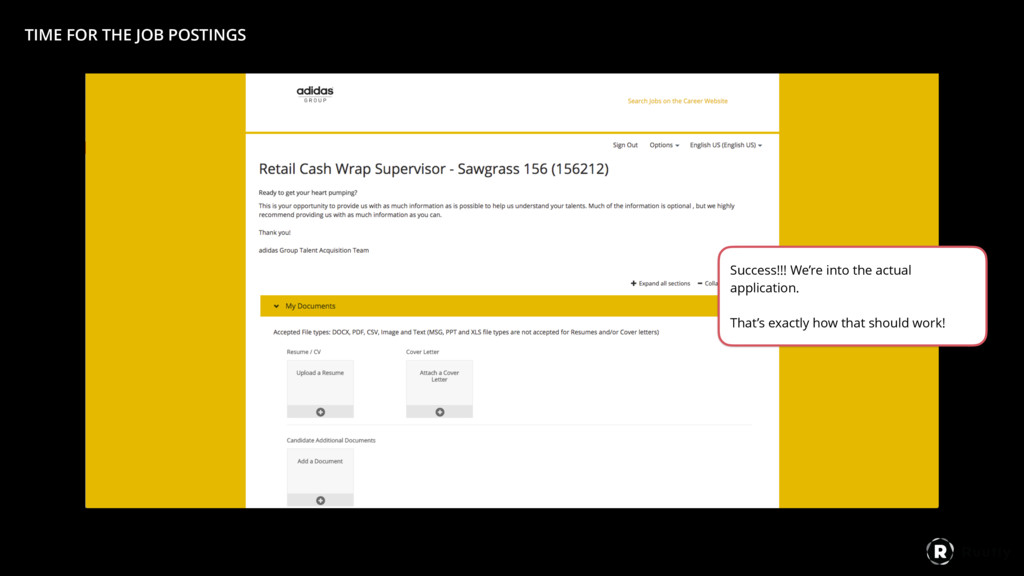Collapse the My Documents section chevron
Viewport: 1024px width, 576px height.
click(x=276, y=306)
